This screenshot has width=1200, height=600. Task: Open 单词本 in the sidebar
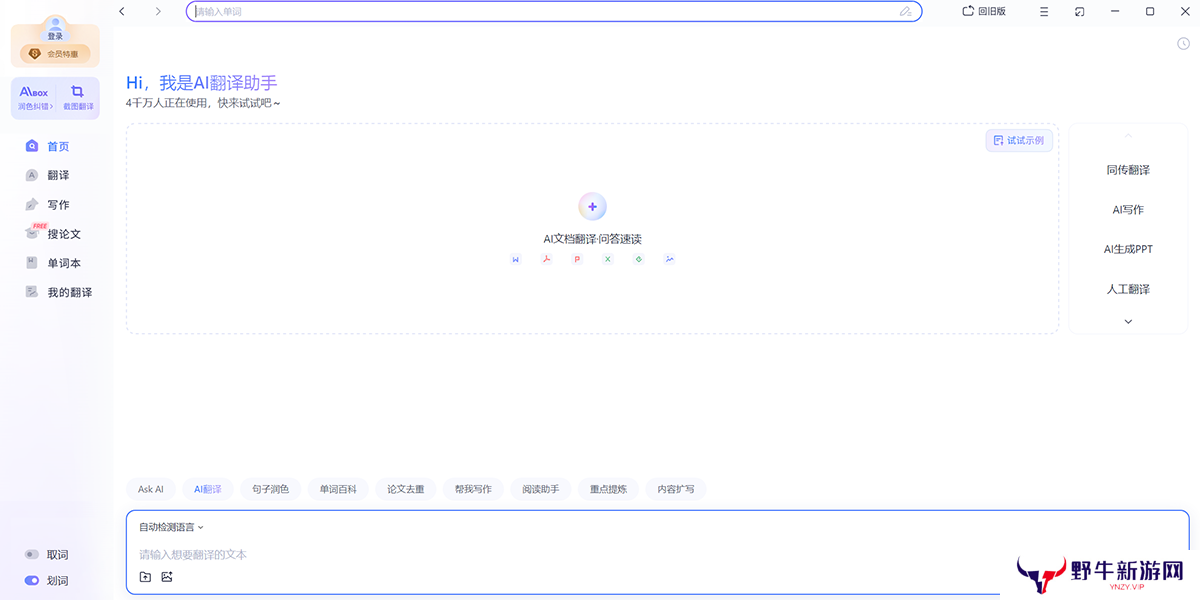tap(64, 263)
